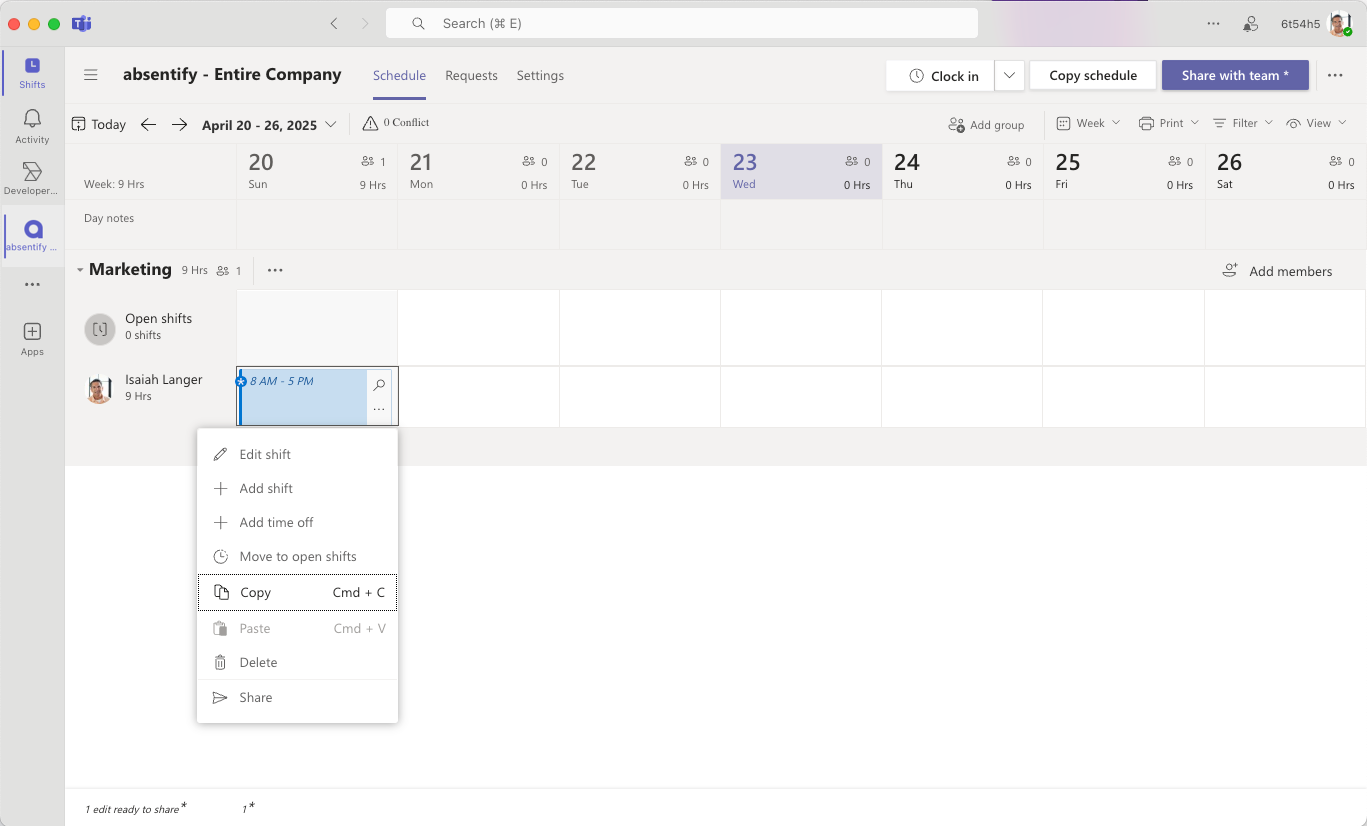The width and height of the screenshot is (1367, 826).
Task: Switch to the Schedule tab
Action: tap(399, 76)
